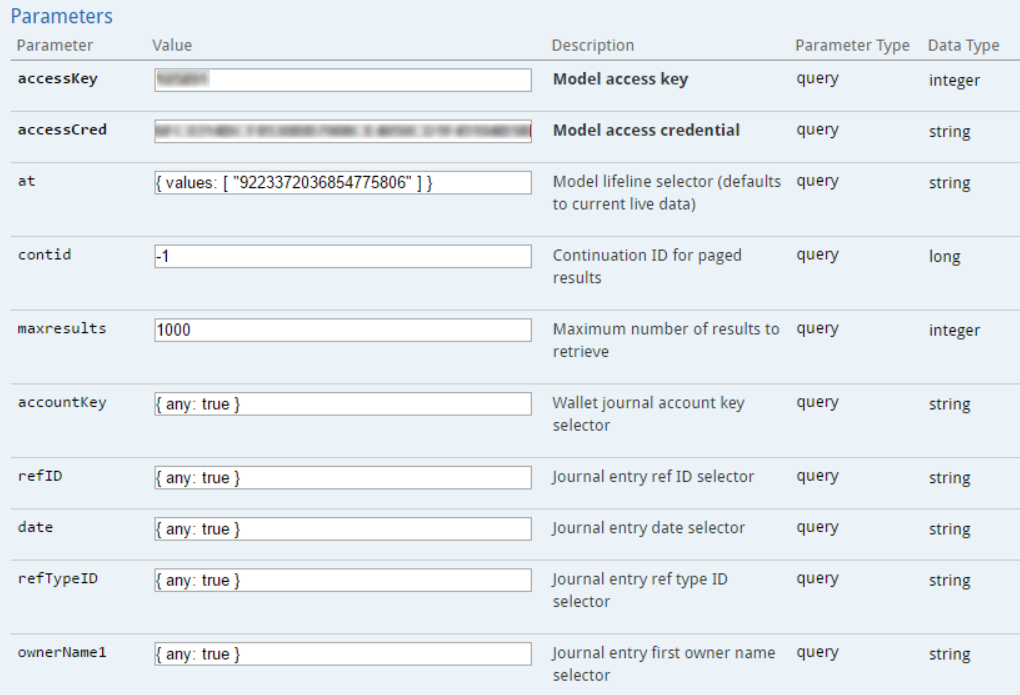This screenshot has height=695, width=1020.
Task: Click 'string' data type in accessCred row
Action: pos(949,131)
